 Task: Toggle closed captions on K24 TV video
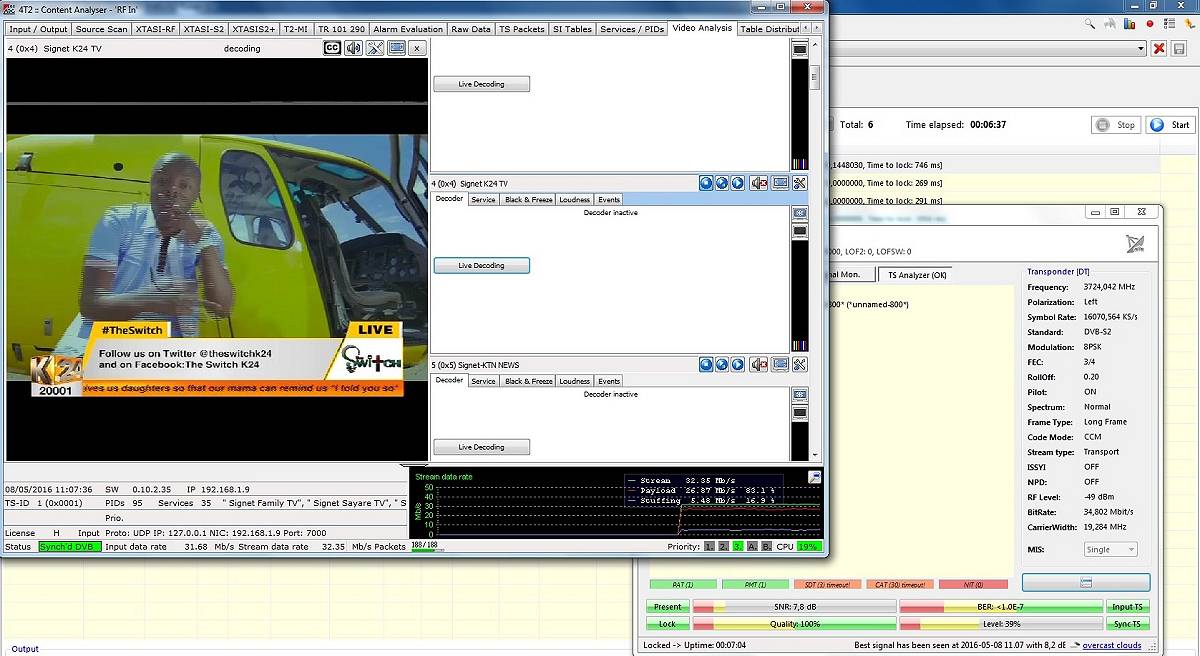pos(332,48)
